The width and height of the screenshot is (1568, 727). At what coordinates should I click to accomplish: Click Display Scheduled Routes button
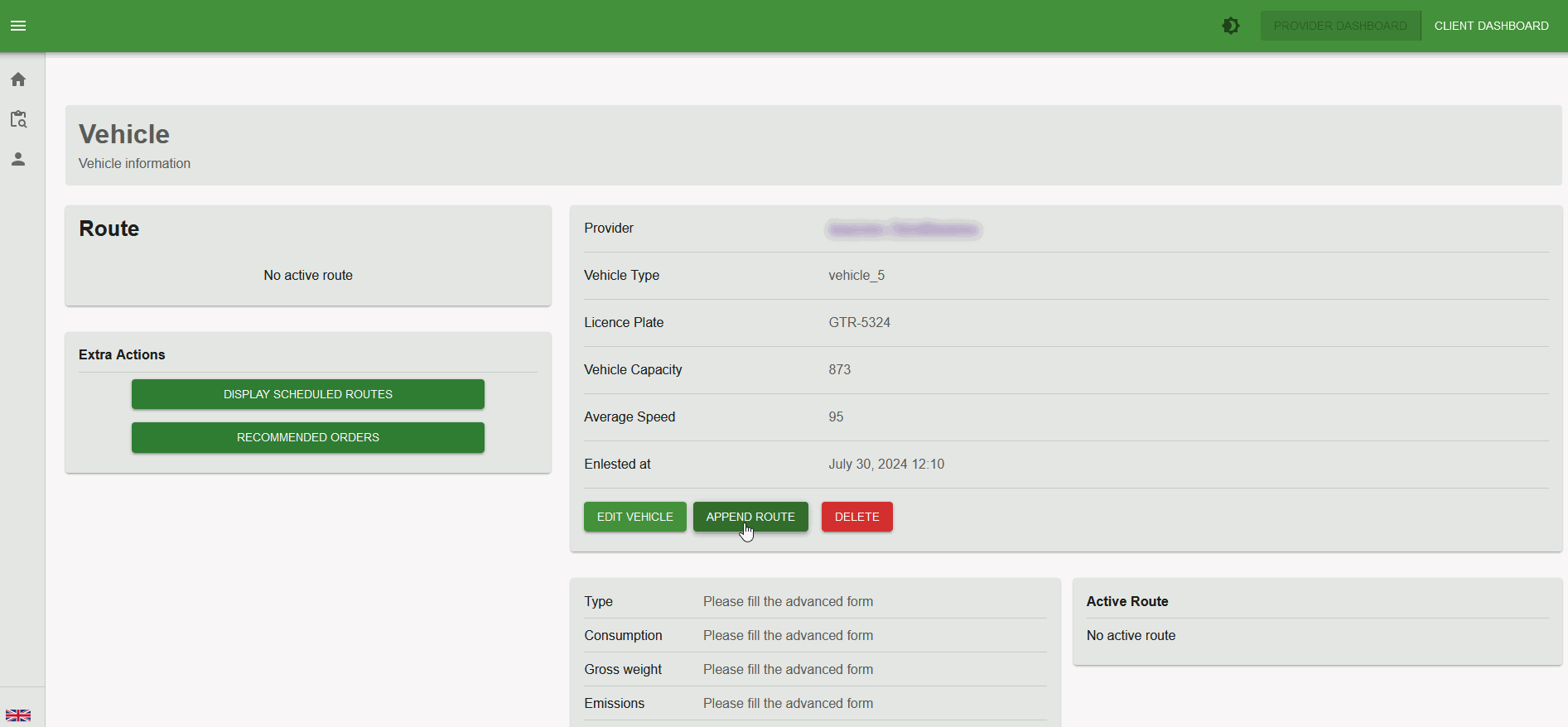point(307,394)
